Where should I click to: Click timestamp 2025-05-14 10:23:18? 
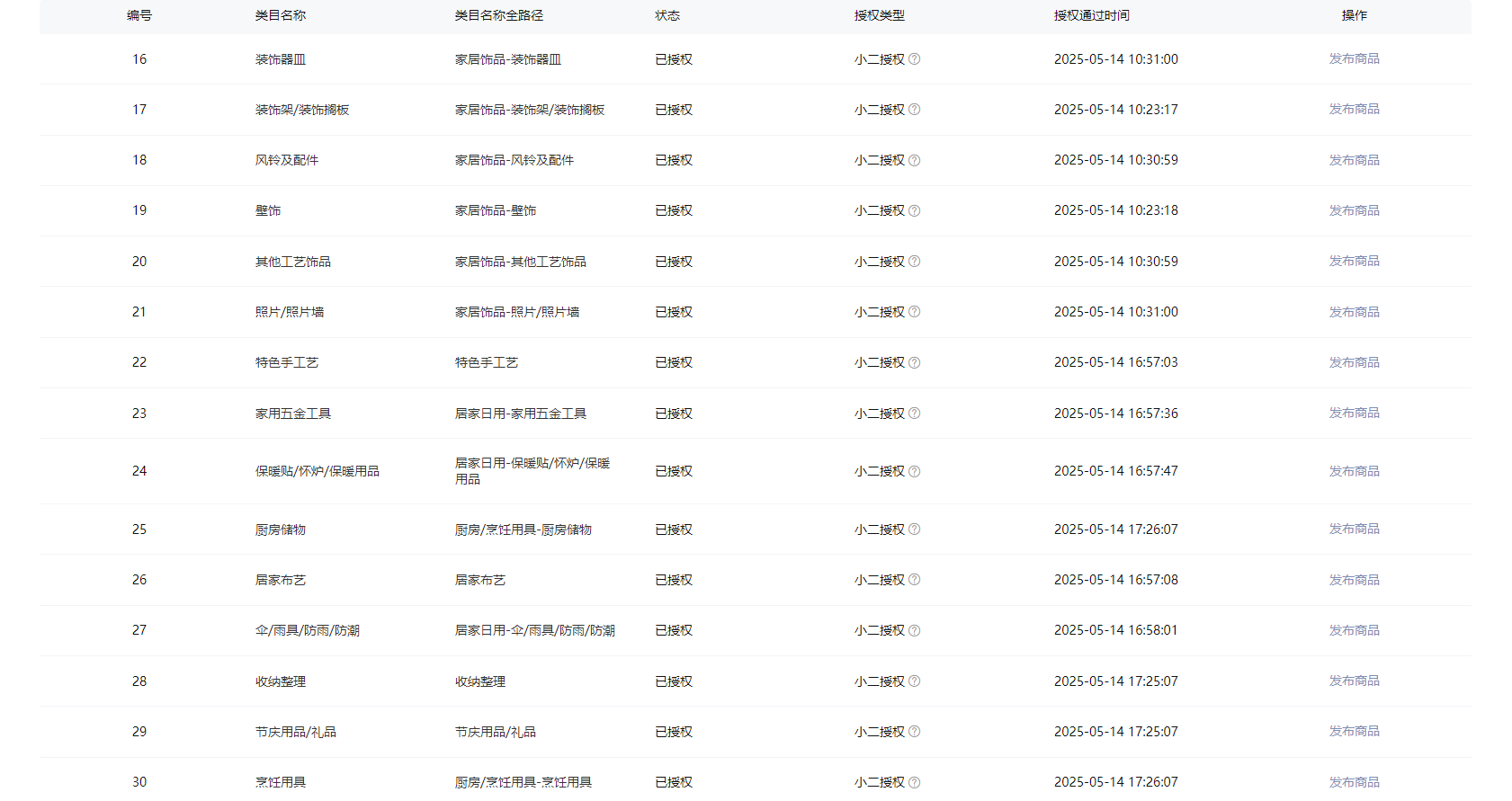(x=1116, y=210)
